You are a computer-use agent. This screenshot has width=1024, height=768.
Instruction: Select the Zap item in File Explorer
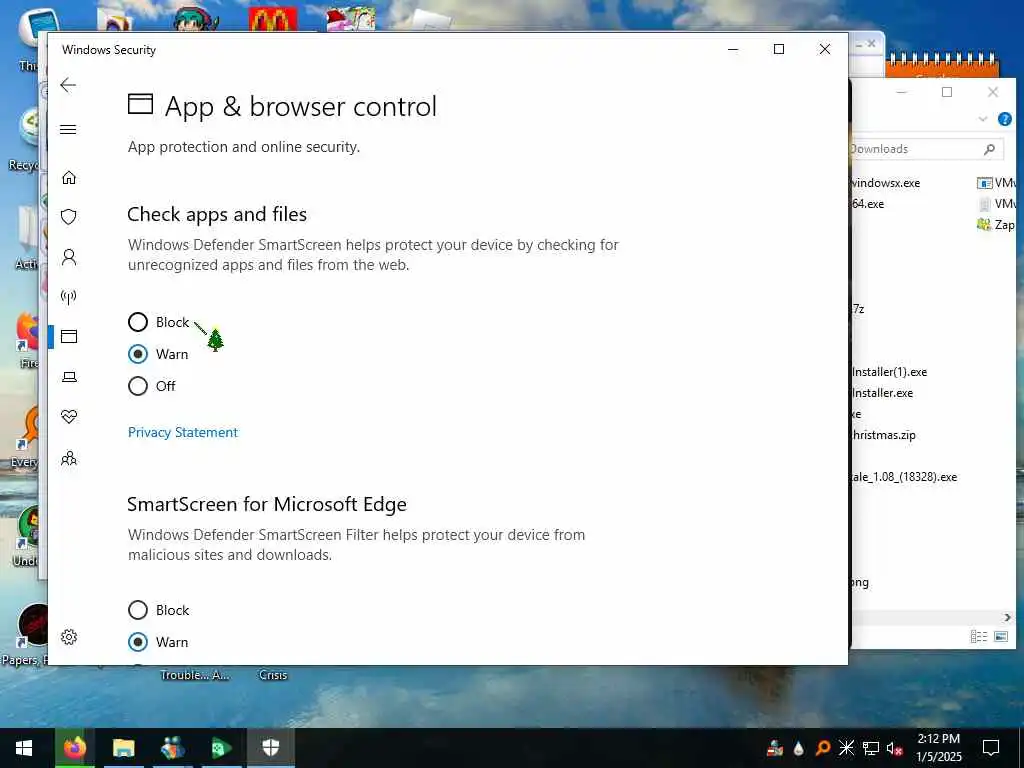tap(996, 225)
